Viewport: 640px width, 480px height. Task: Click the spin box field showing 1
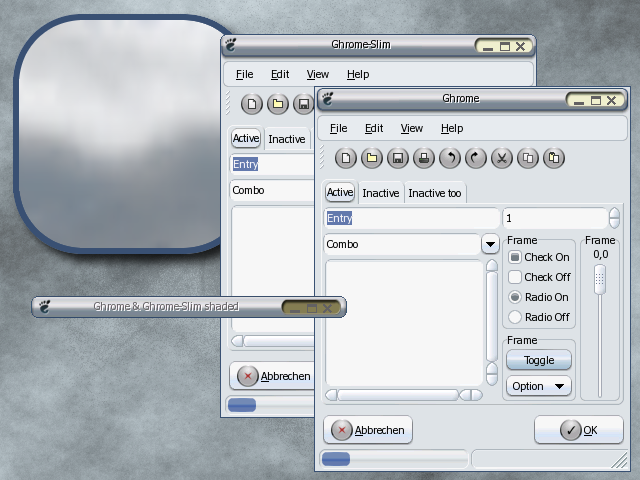pos(555,218)
